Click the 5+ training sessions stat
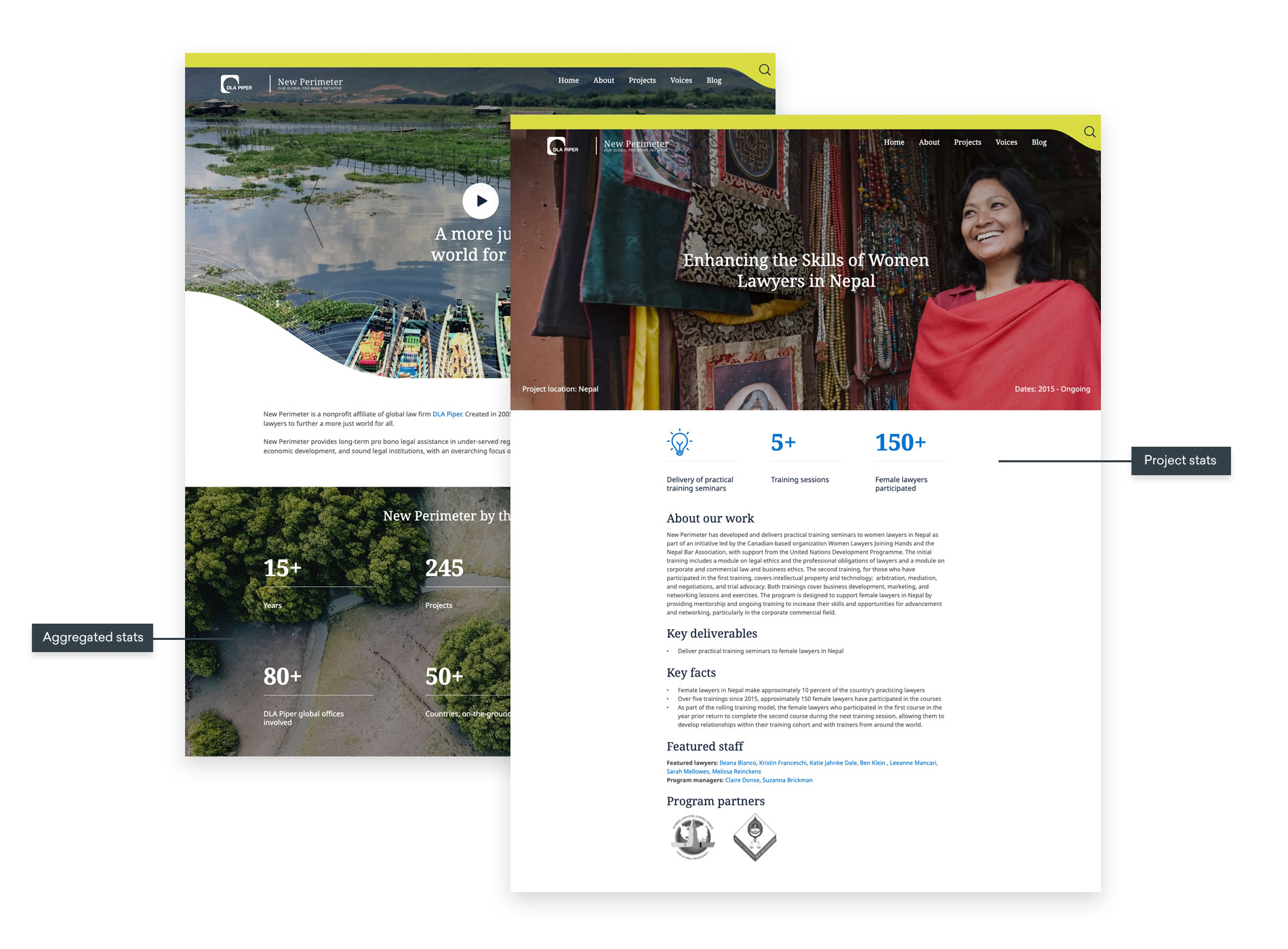 [x=783, y=443]
